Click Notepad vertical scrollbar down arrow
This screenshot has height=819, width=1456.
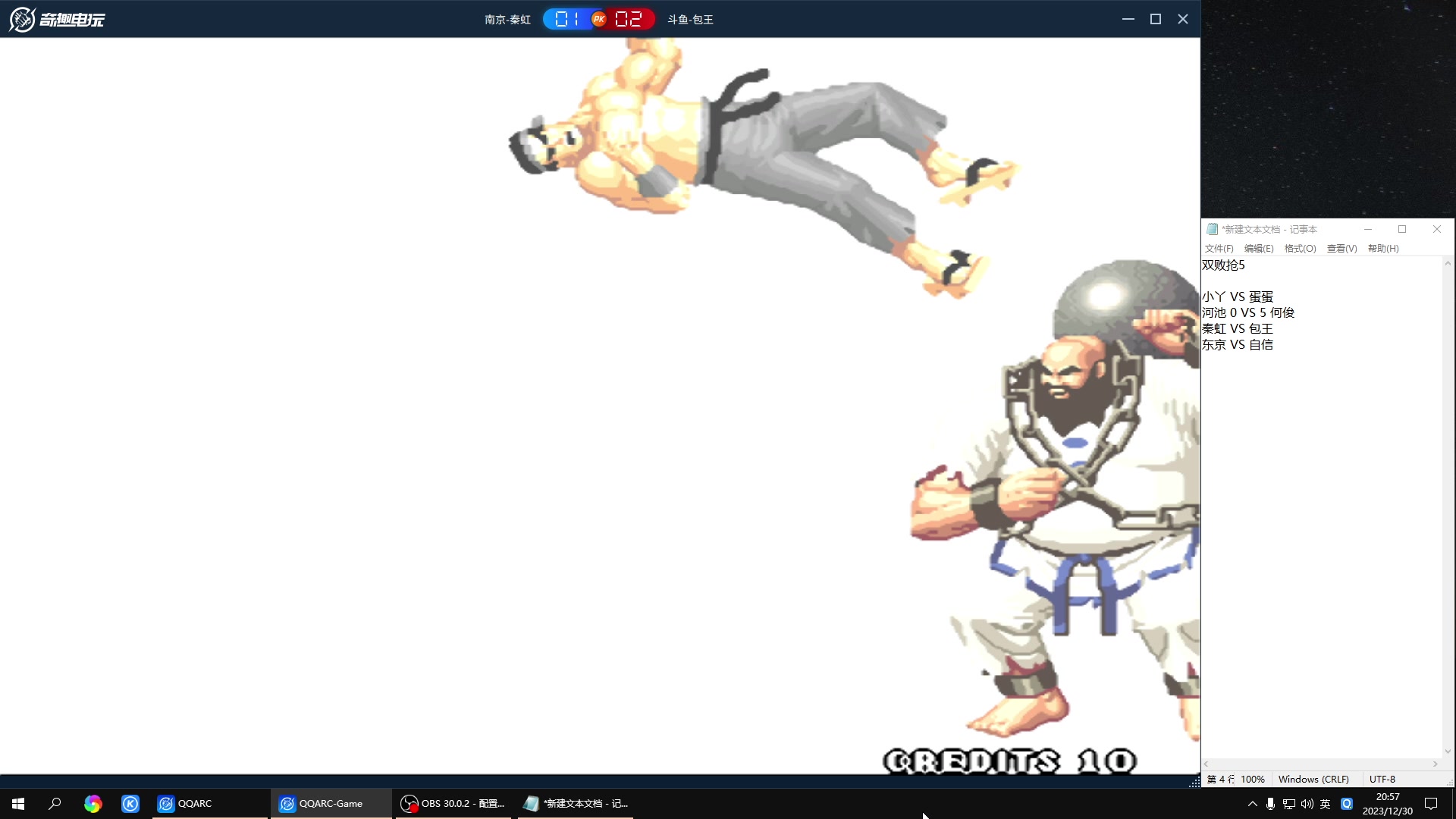[1448, 752]
